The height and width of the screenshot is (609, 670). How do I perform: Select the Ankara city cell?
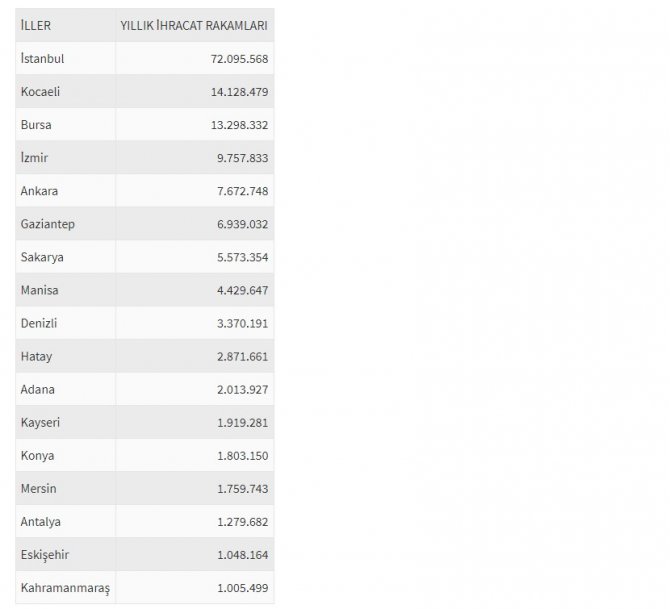(38, 191)
